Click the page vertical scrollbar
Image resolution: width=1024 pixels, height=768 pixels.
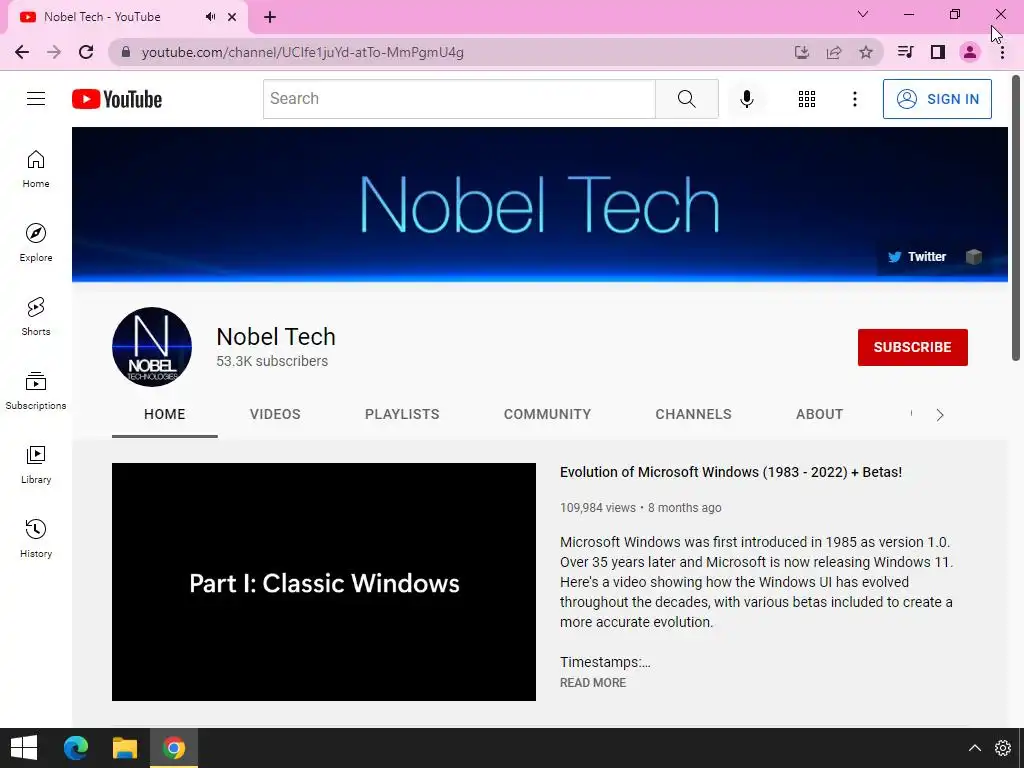coord(1016,219)
